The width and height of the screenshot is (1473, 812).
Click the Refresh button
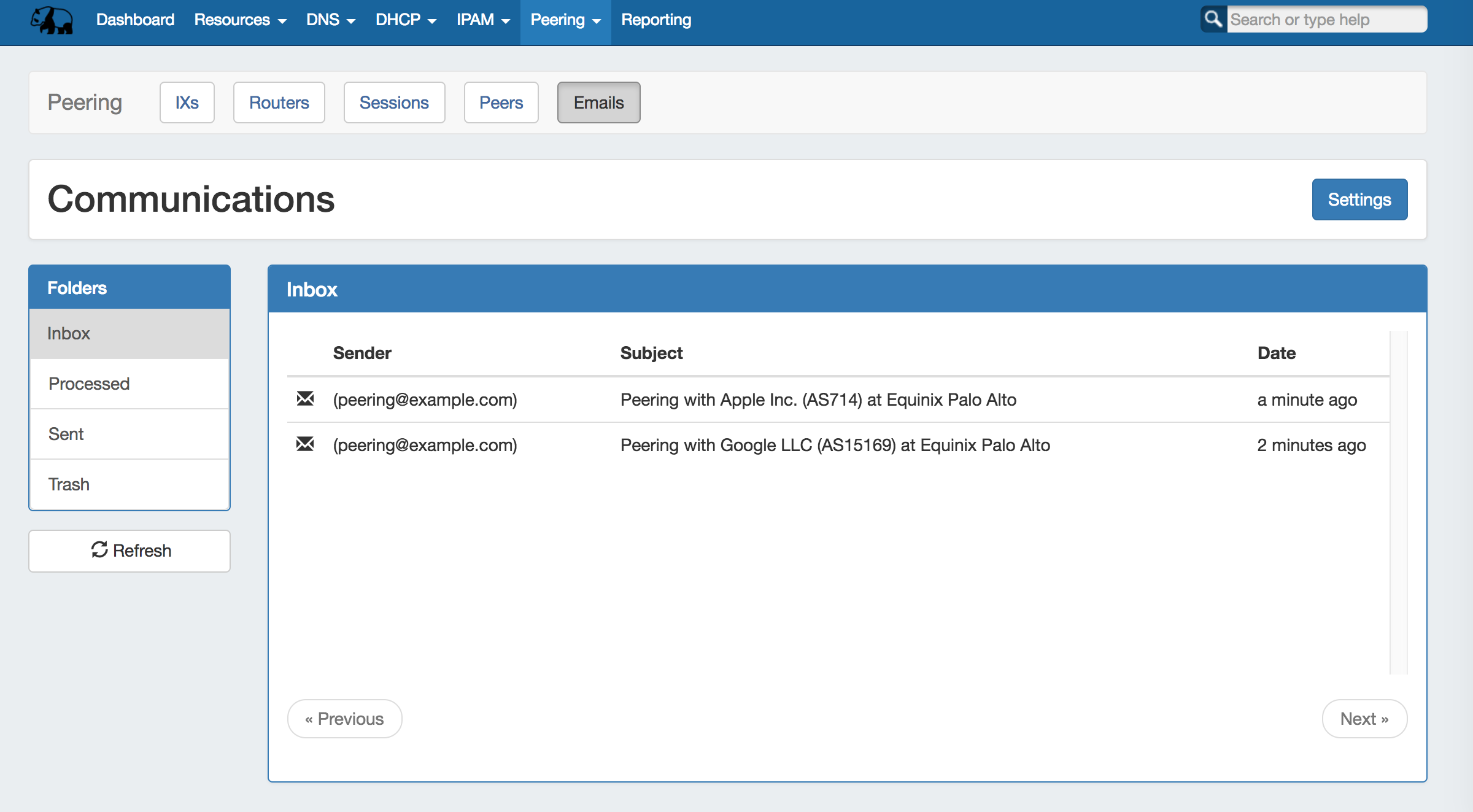(130, 551)
